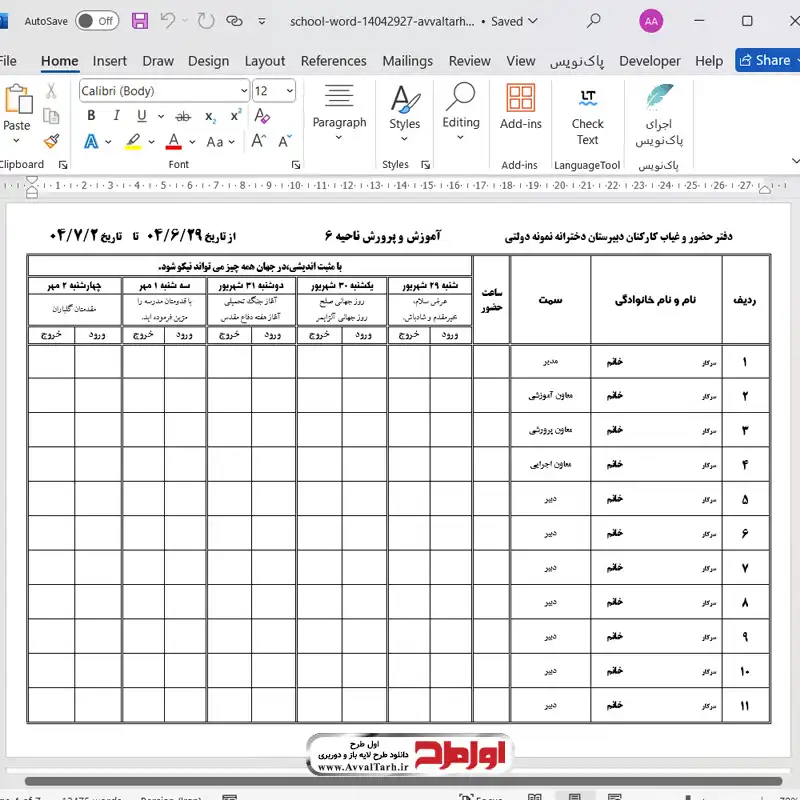This screenshot has width=800, height=800.
Task: Open the Add-ins gallery
Action: (520, 108)
